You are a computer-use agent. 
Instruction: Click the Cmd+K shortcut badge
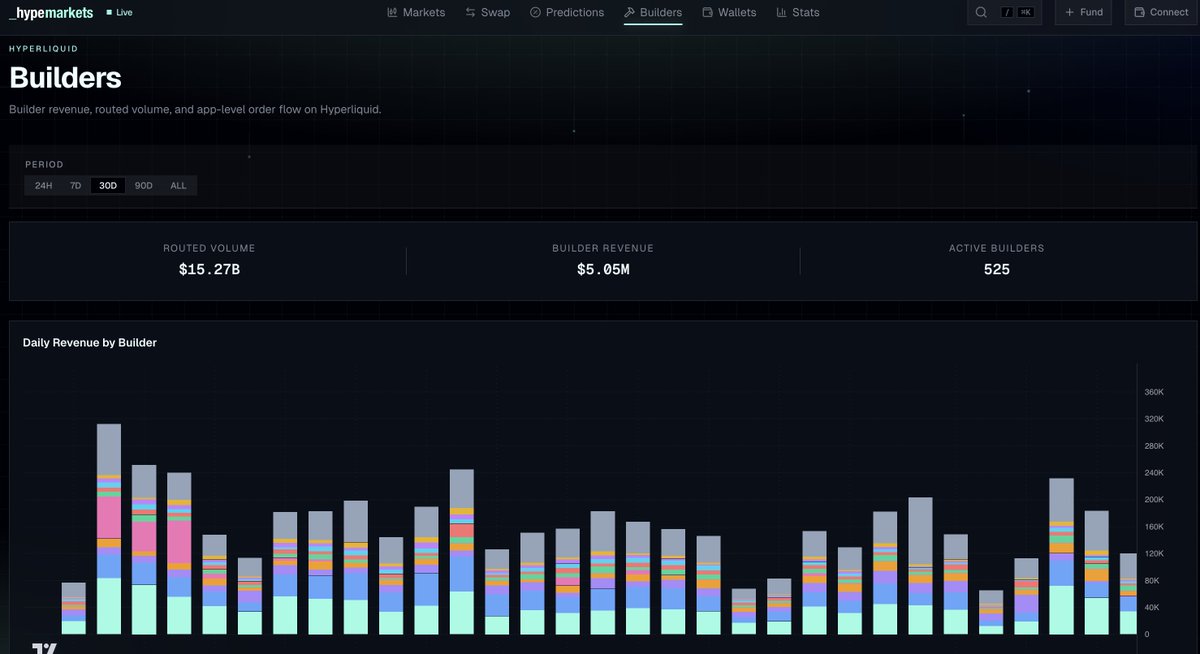[x=1025, y=12]
